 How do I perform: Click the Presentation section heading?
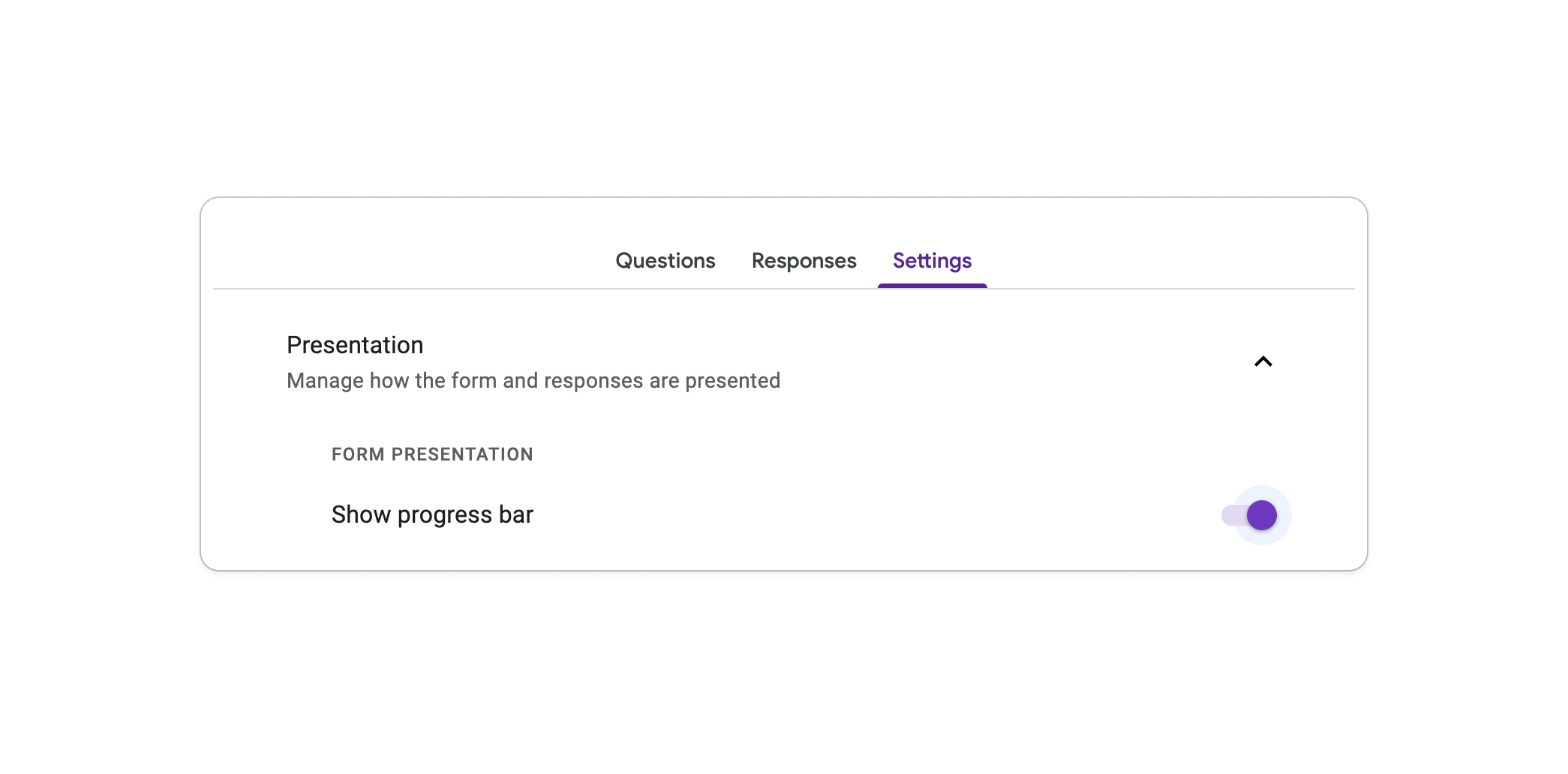[x=354, y=345]
